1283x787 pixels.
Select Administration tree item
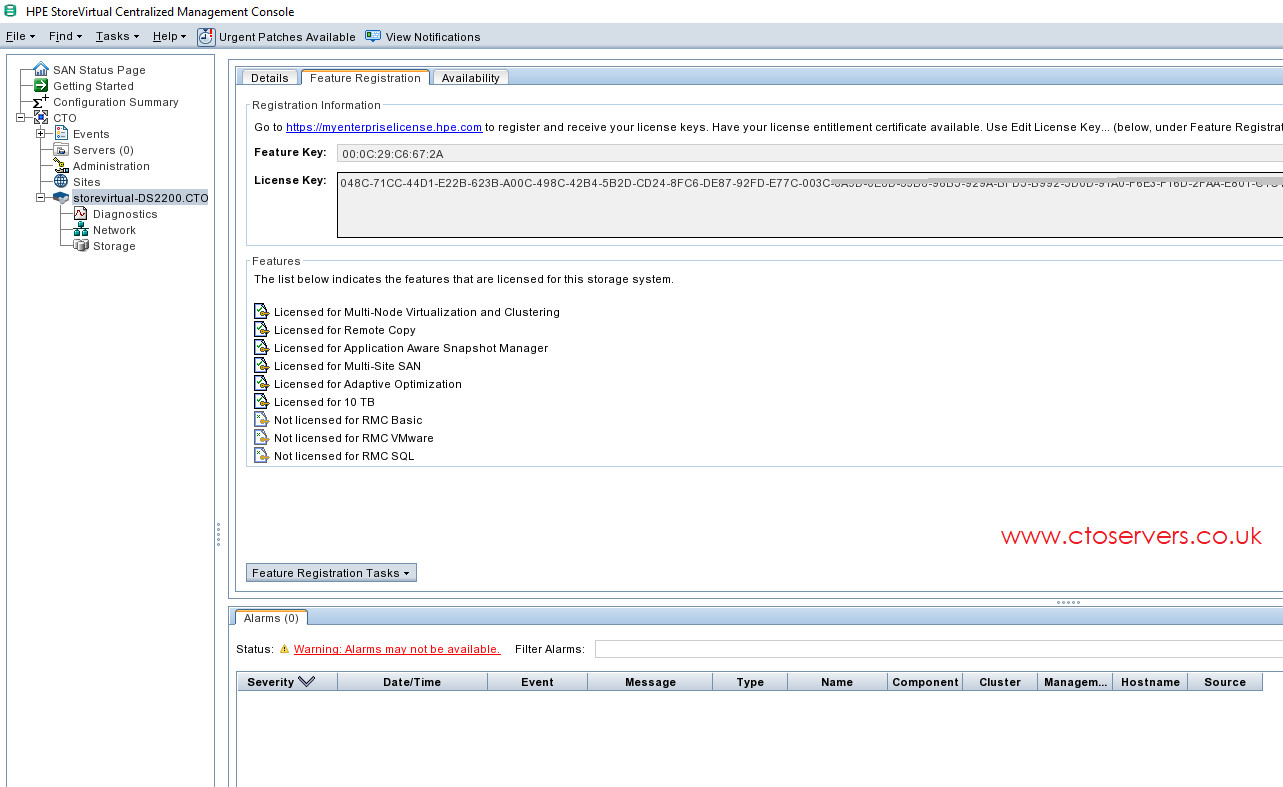click(111, 166)
